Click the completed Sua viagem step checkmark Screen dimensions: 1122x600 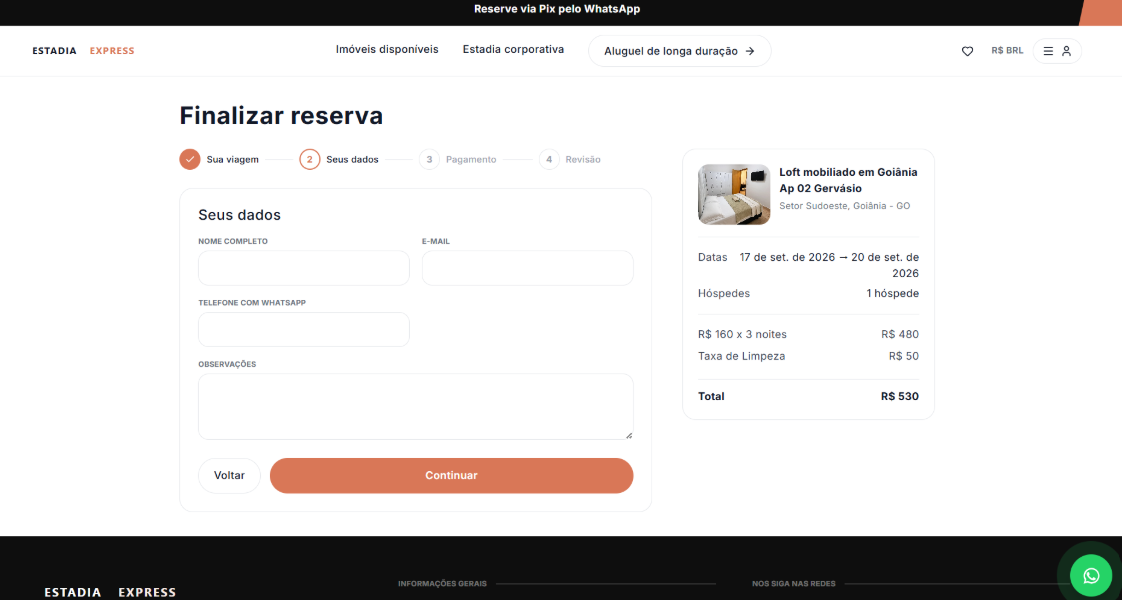190,159
